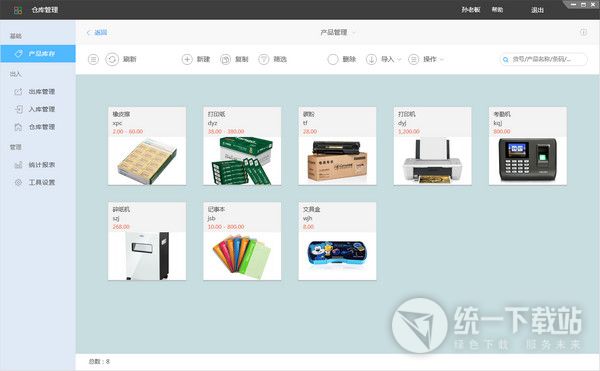The width and height of the screenshot is (600, 371).
Task: Select the 打印机 printer product thumbnail
Action: click(x=432, y=146)
